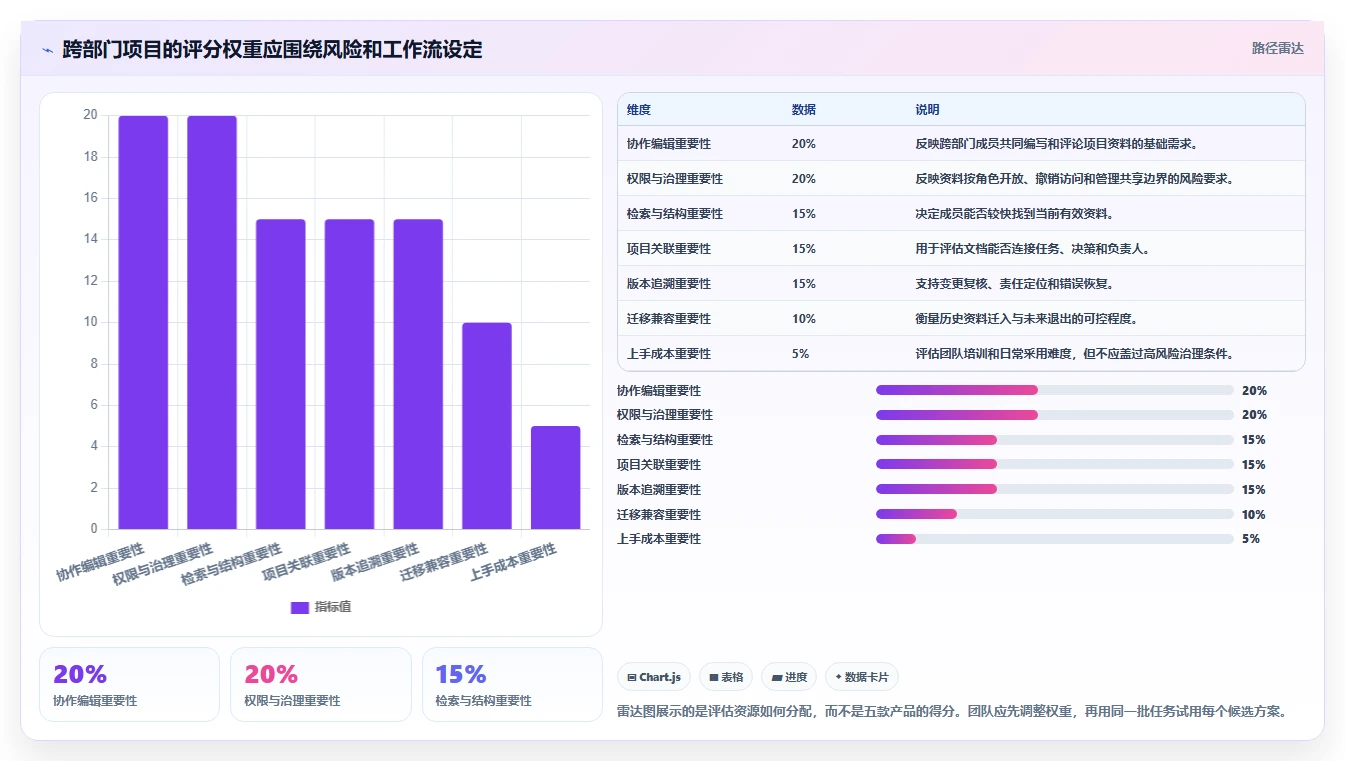The width and height of the screenshot is (1345, 761).
Task: Click the 版本追溯重要性 15% progress bar
Action: coord(1055,489)
